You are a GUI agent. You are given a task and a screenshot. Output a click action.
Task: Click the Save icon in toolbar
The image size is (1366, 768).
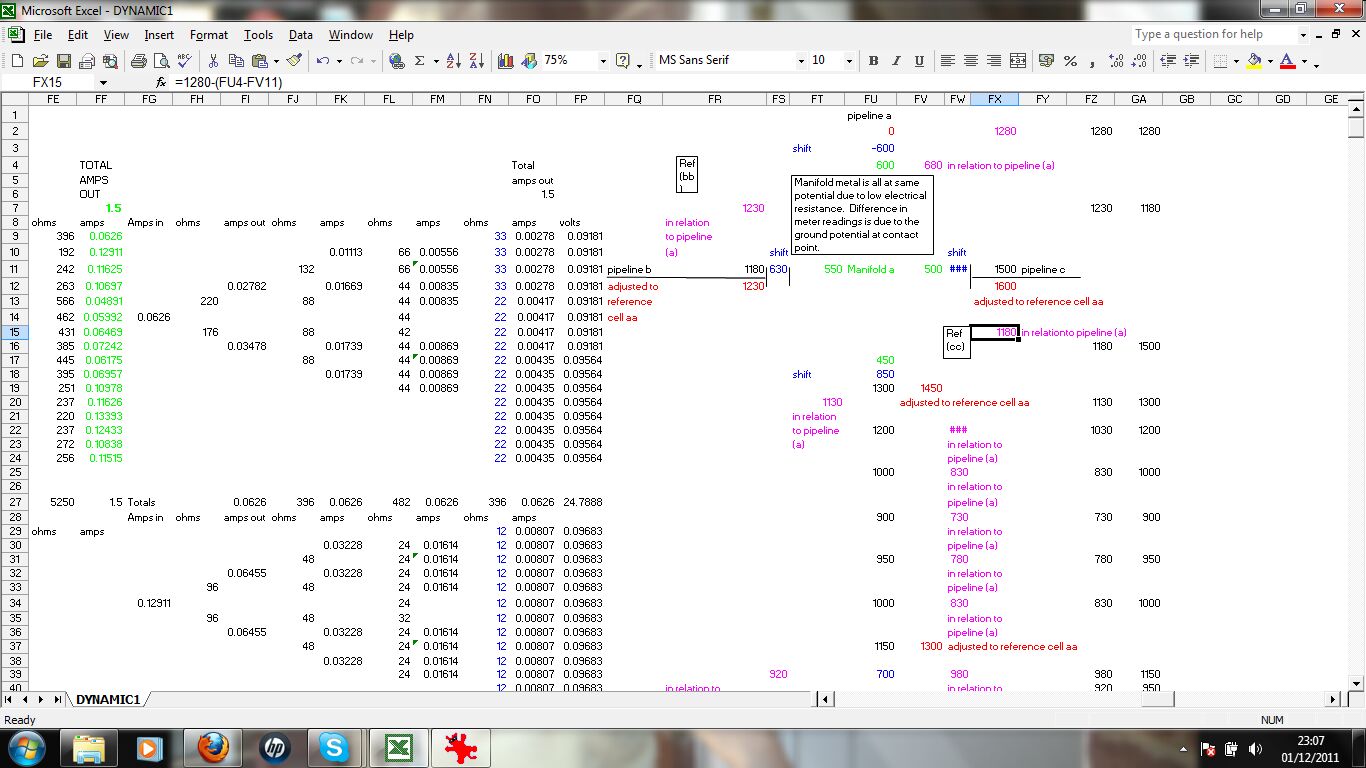point(63,61)
